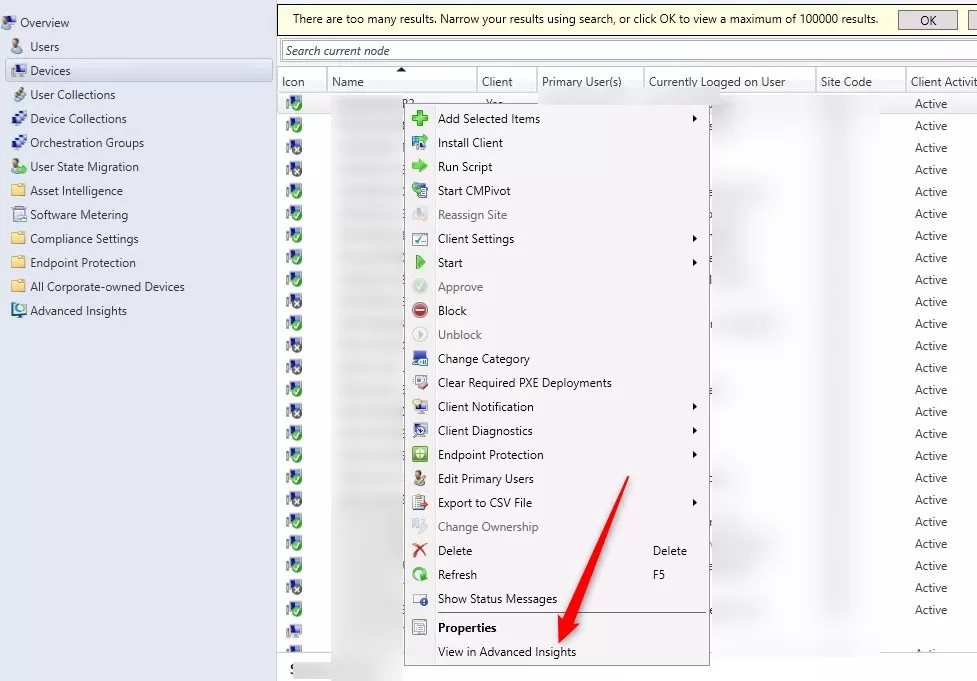977x681 pixels.
Task: Expand the Client Notification submenu arrow
Action: tap(695, 407)
